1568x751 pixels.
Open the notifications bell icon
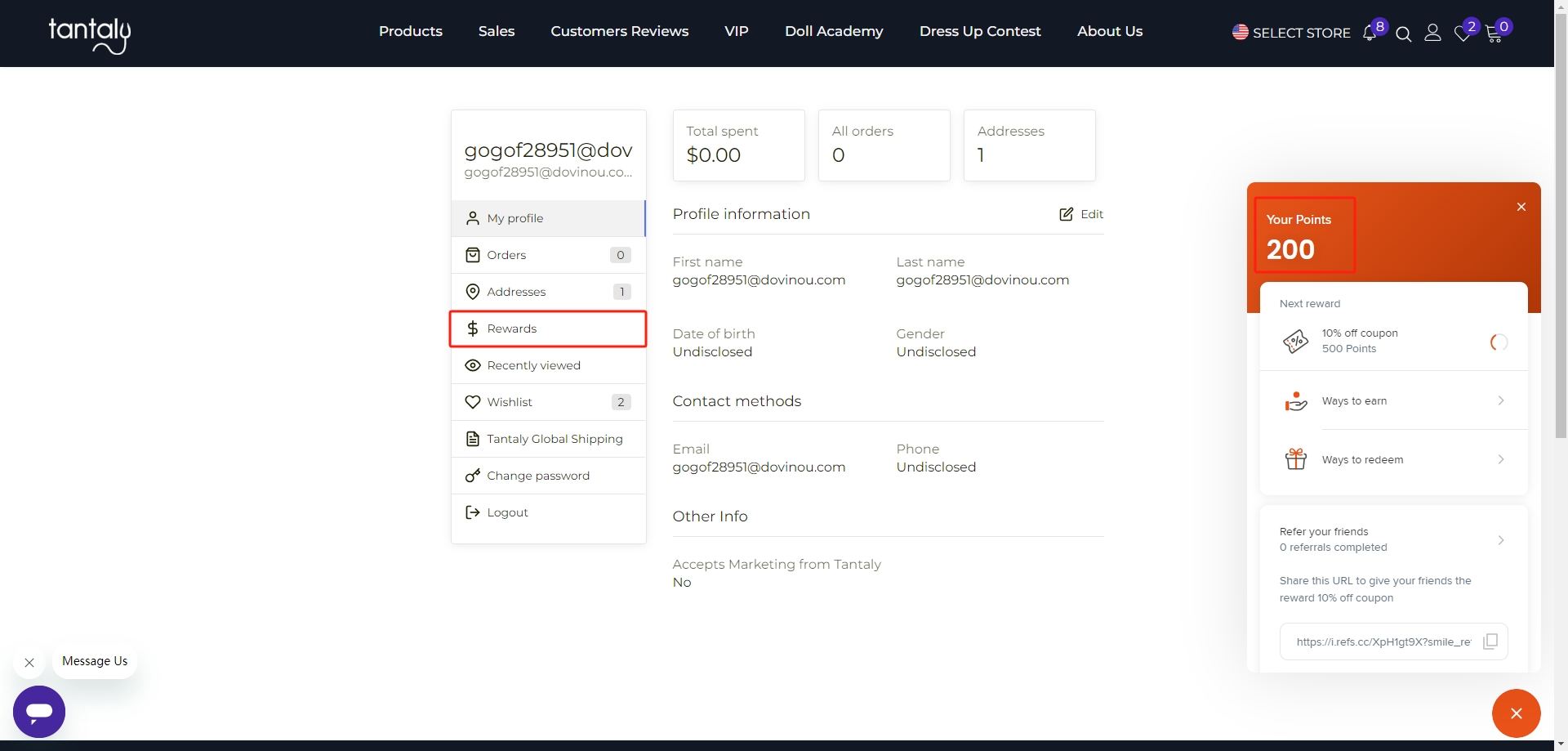click(x=1370, y=34)
